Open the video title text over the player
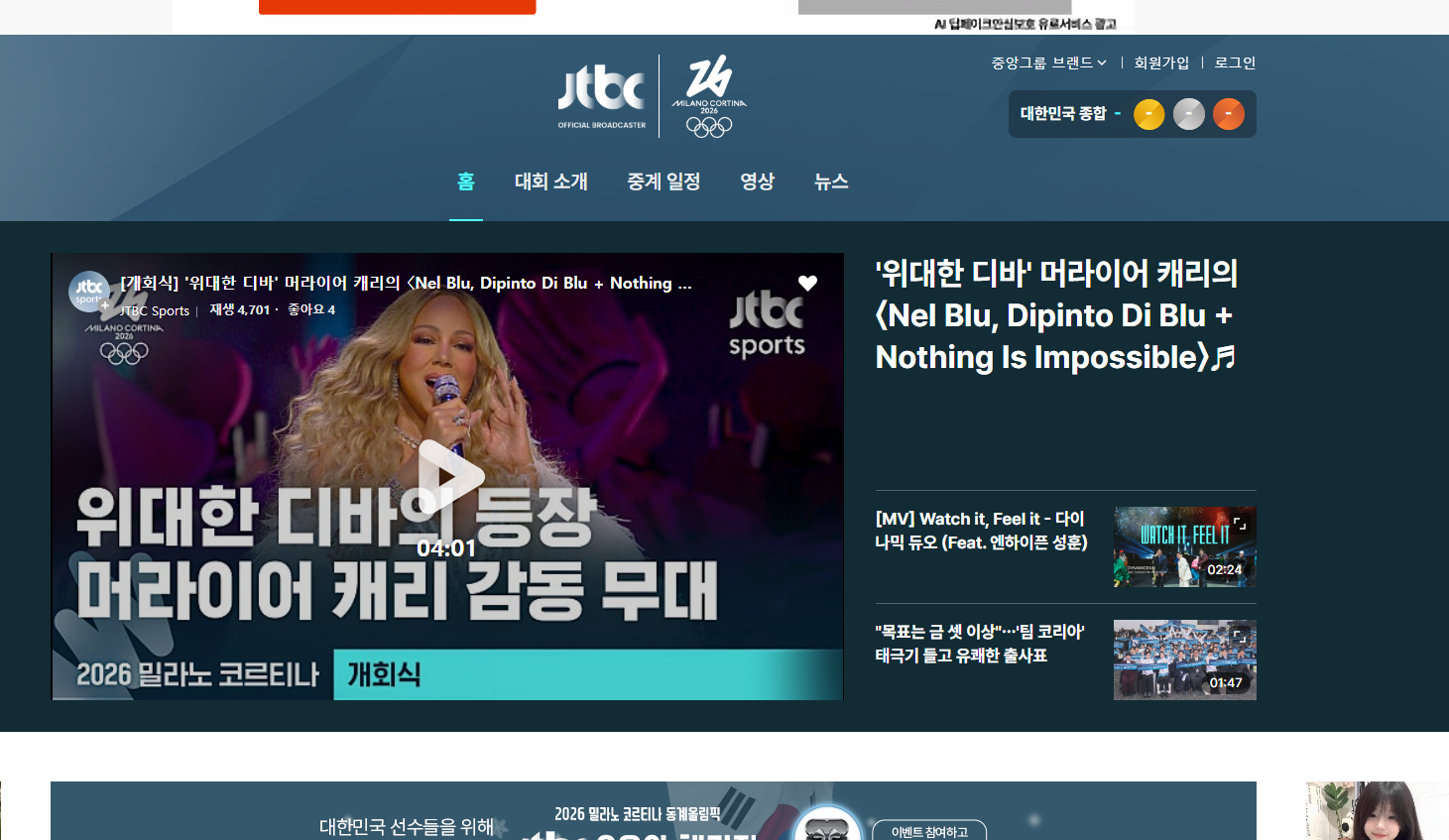The width and height of the screenshot is (1449, 840). click(407, 284)
